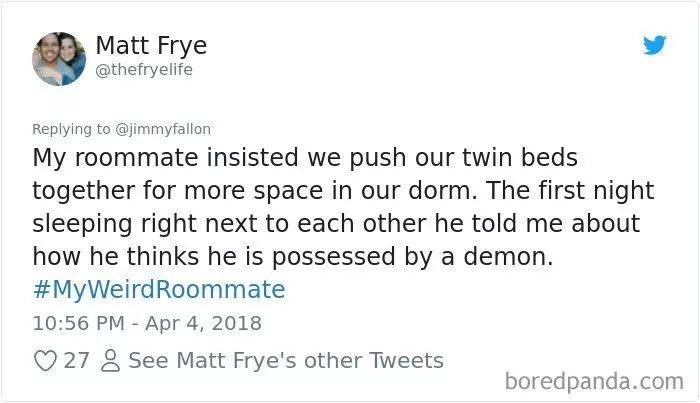700x403 pixels.
Task: Click the boredpanda.com watermark
Action: (594, 382)
